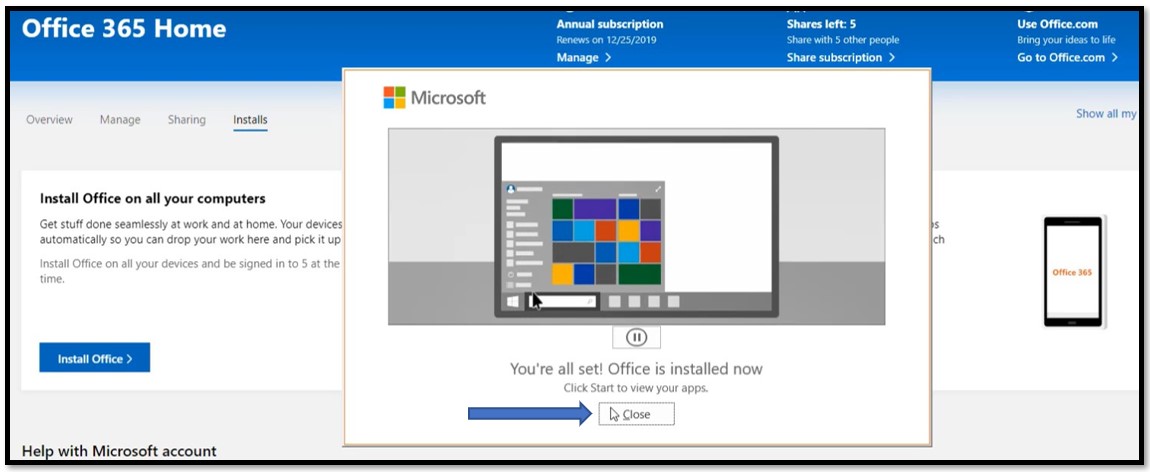Select the Installs tab
The height and width of the screenshot is (472, 1150).
click(250, 120)
